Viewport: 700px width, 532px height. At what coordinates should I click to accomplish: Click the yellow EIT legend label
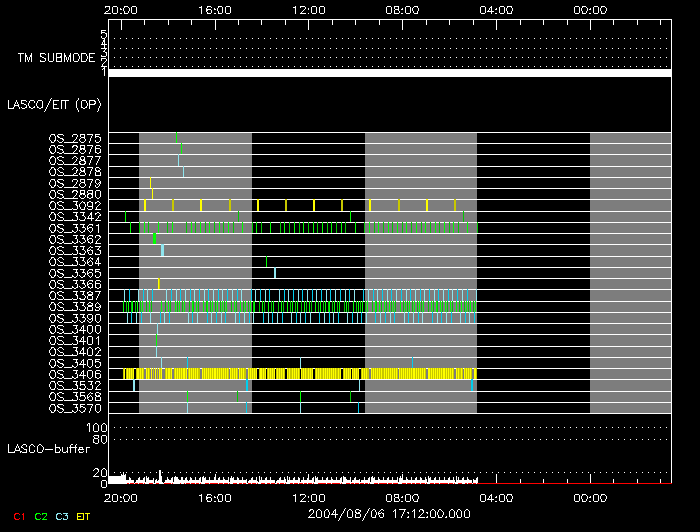click(83, 517)
